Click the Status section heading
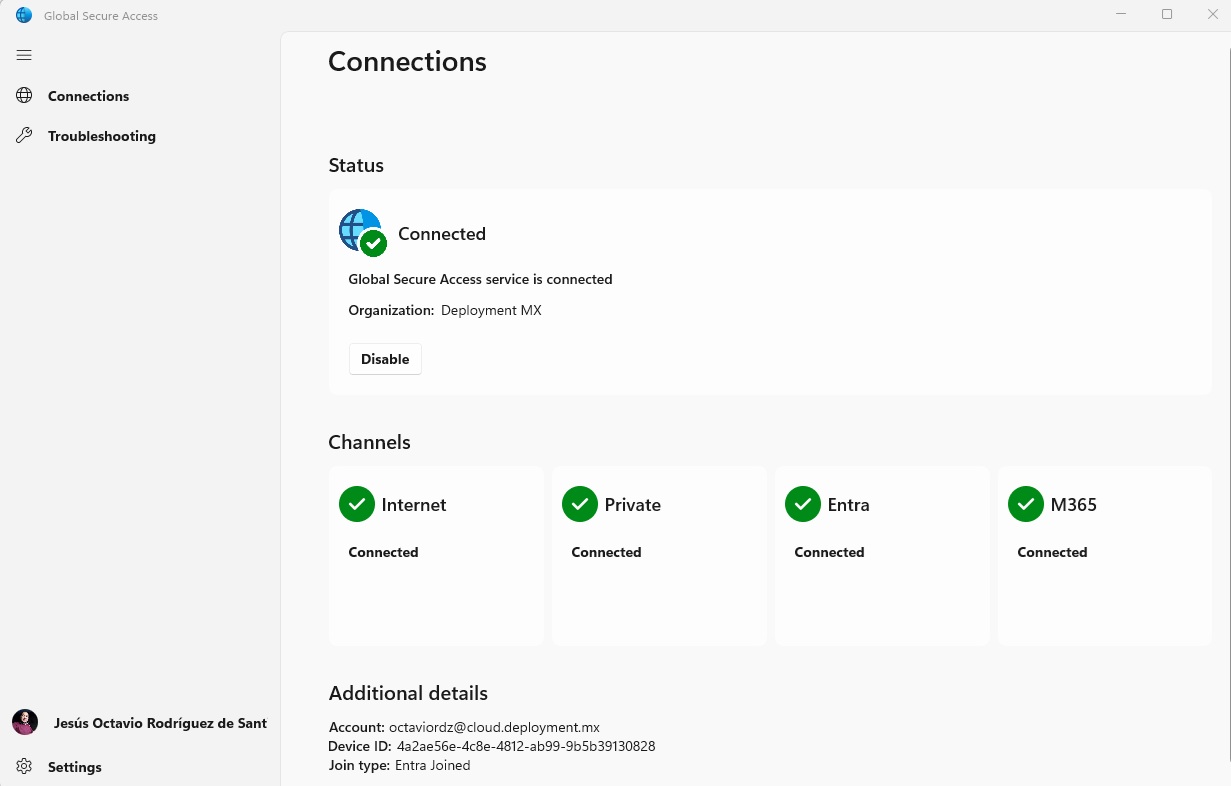Screen dimensions: 1231x786 356,165
